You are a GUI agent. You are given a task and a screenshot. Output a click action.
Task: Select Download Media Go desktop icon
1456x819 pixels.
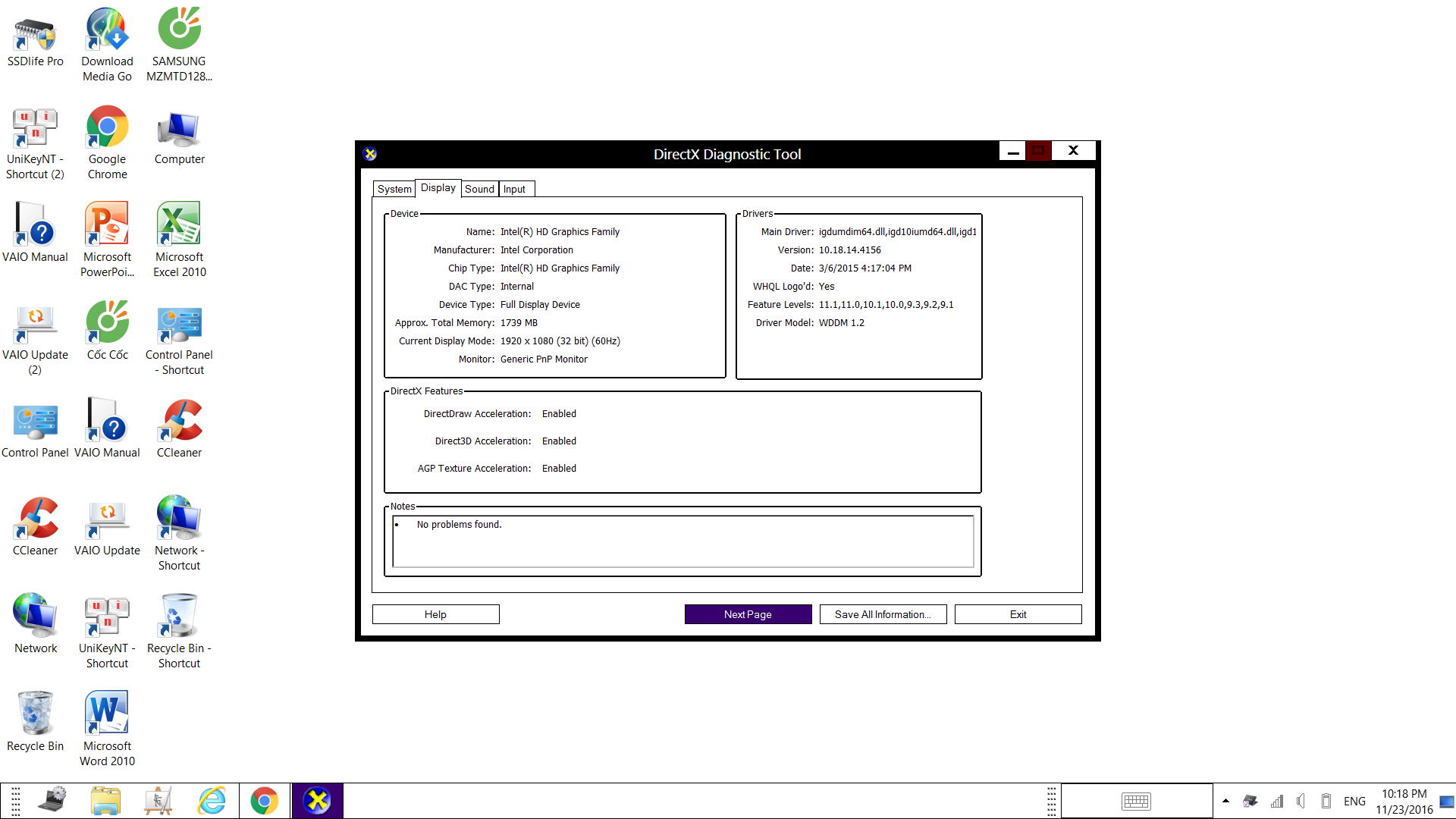pyautogui.click(x=107, y=44)
